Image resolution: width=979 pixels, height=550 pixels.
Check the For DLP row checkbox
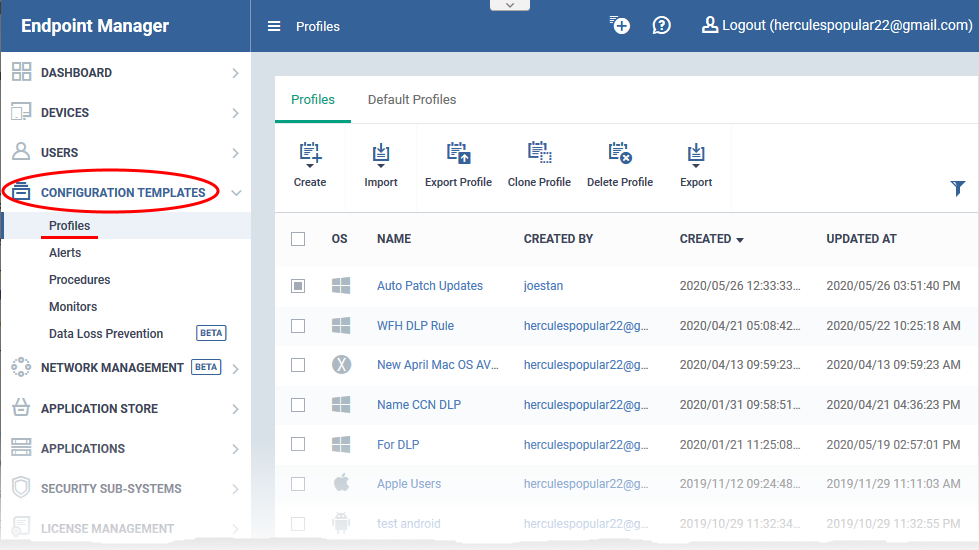coord(298,444)
